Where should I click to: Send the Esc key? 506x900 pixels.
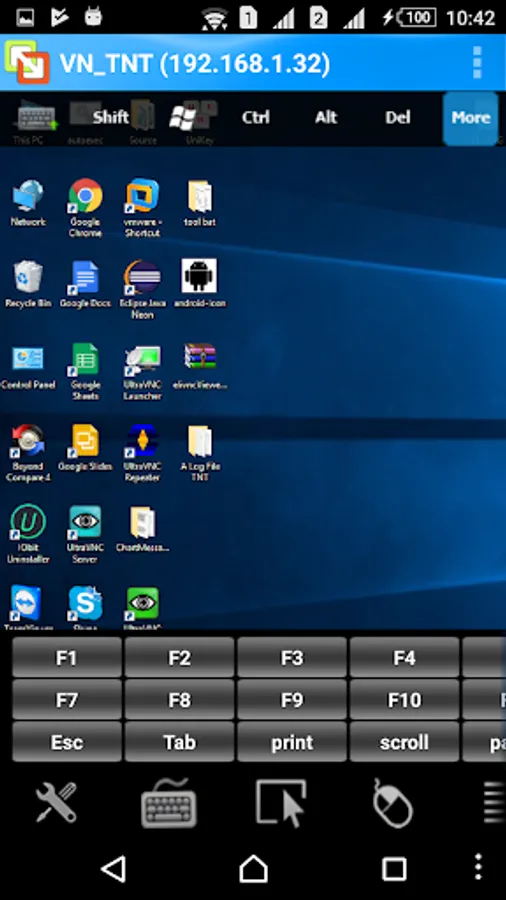point(67,742)
